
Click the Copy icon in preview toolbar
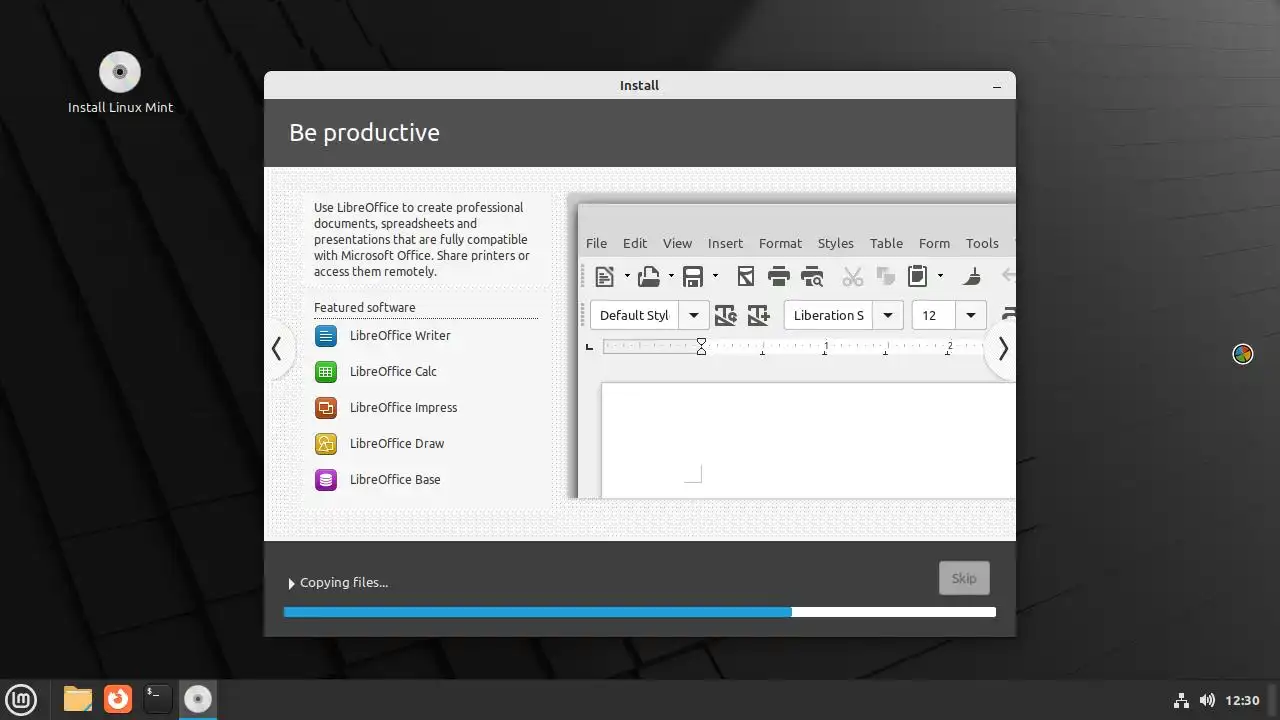[x=885, y=276]
